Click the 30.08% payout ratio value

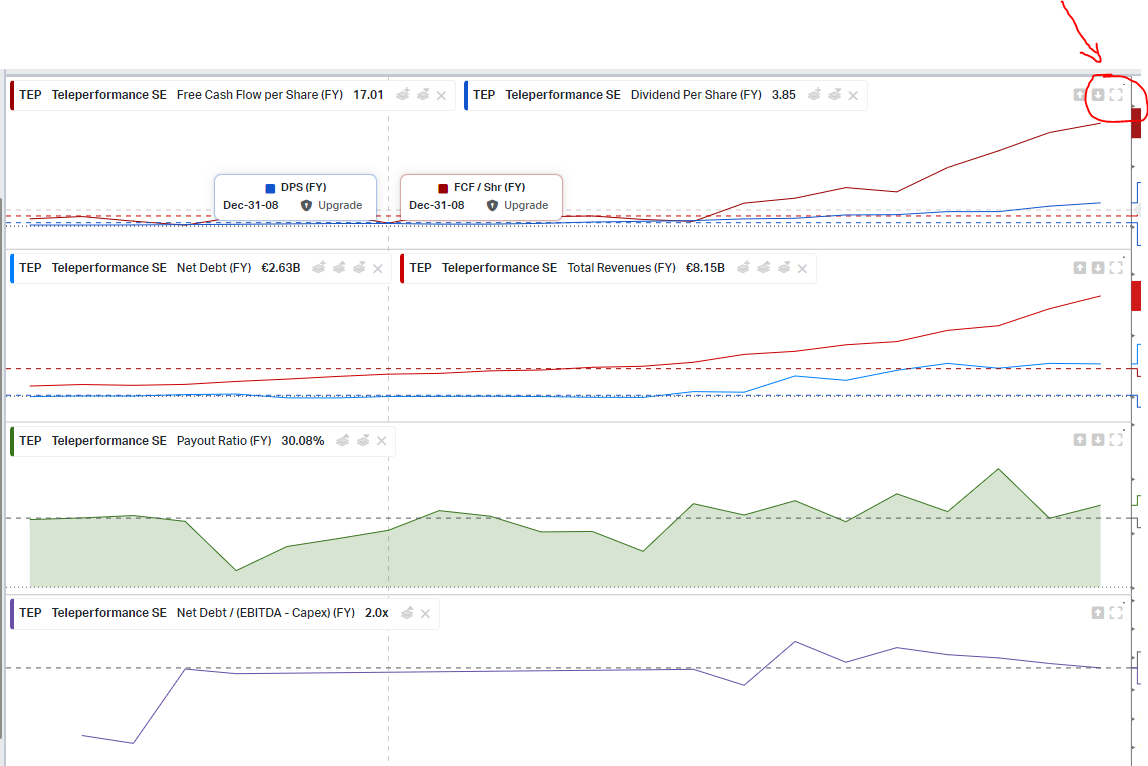(x=302, y=440)
